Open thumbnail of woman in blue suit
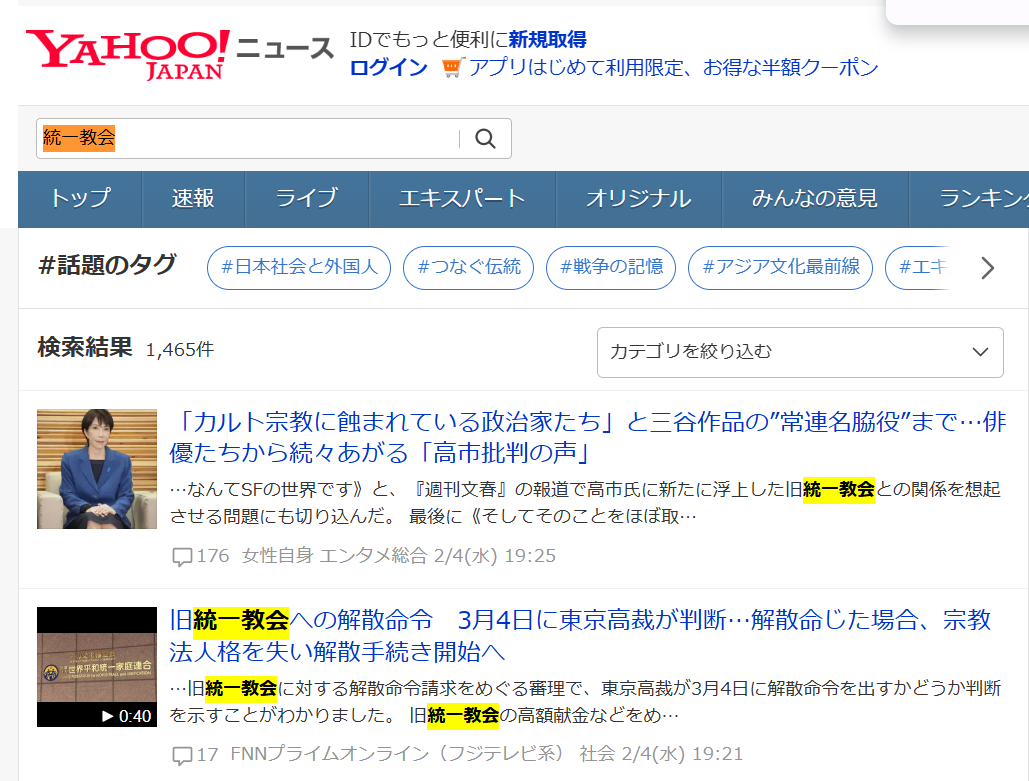 [97, 469]
